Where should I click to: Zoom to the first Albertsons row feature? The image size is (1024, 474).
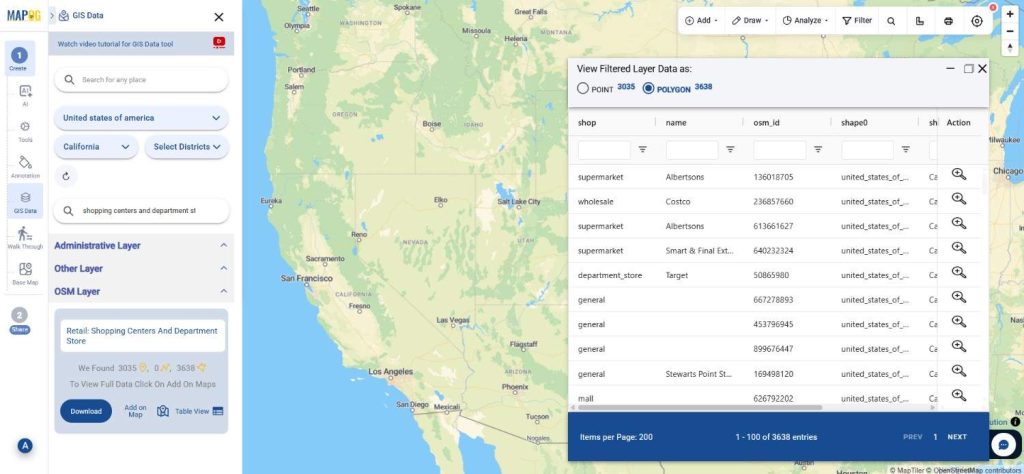(958, 174)
